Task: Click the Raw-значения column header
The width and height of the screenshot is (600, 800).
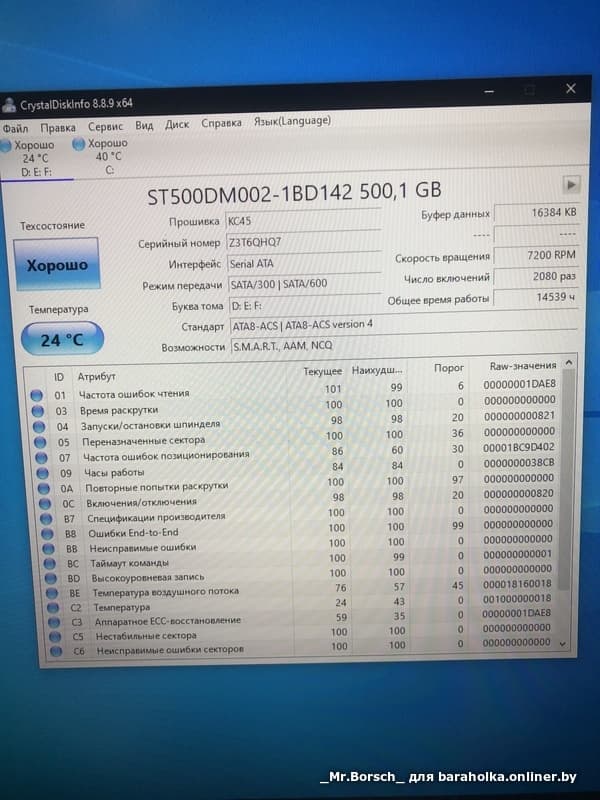Action: point(522,366)
